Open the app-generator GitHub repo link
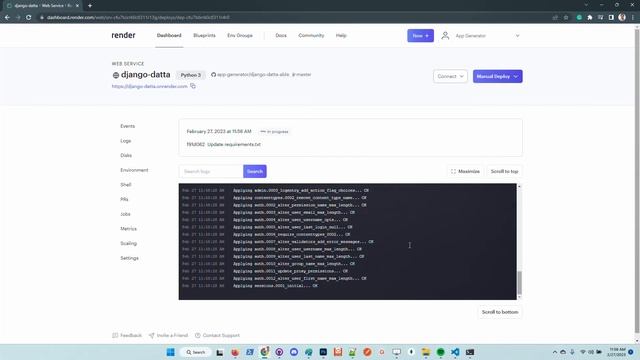This screenshot has height=360, width=640. (x=250, y=74)
